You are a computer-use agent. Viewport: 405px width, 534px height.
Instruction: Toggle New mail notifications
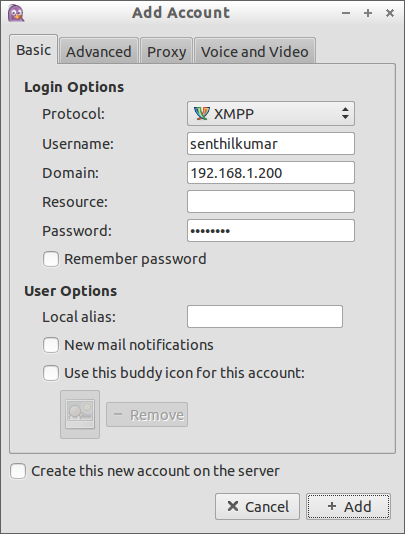[x=51, y=345]
